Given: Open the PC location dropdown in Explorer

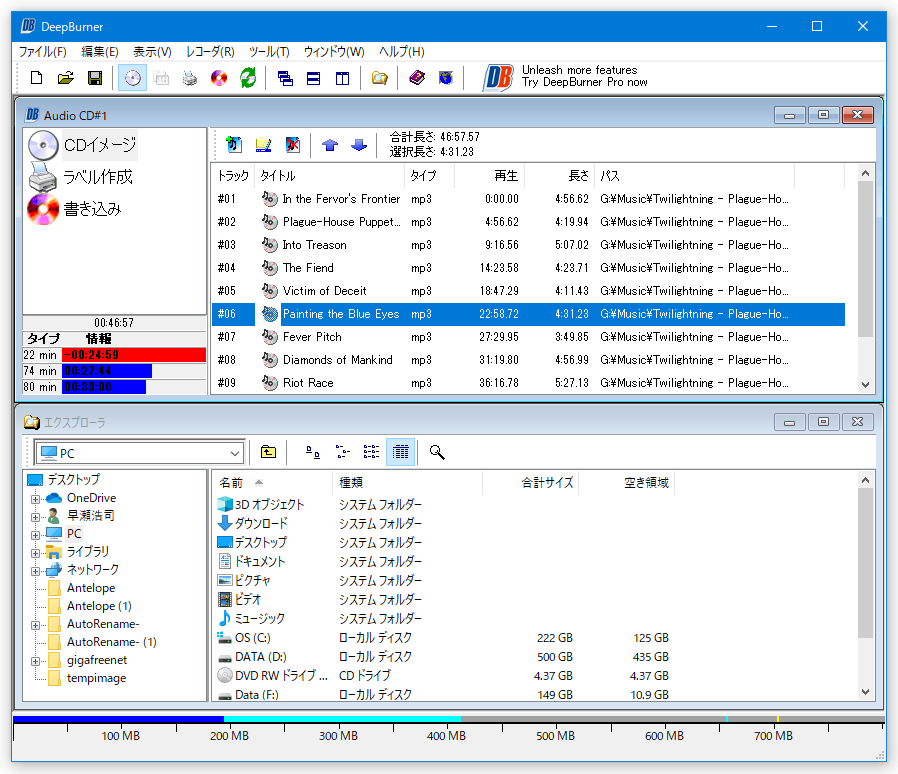Looking at the screenshot, I should (x=235, y=453).
